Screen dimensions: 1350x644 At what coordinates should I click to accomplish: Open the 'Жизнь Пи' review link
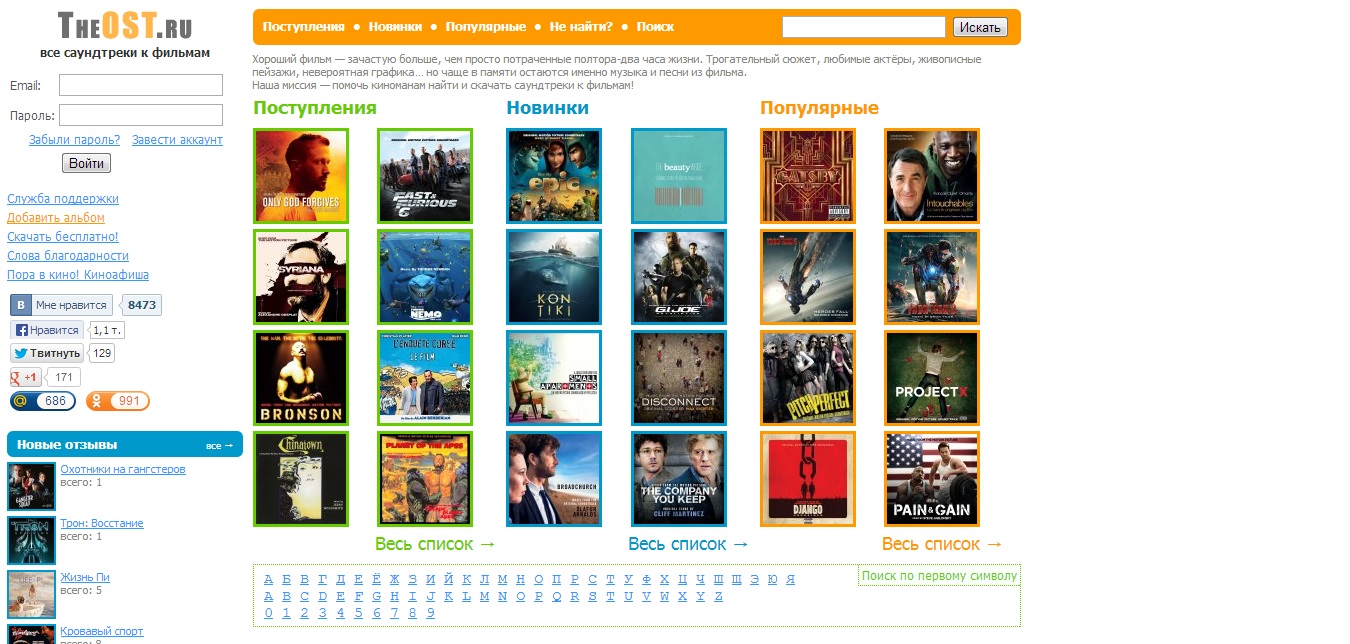tap(85, 577)
